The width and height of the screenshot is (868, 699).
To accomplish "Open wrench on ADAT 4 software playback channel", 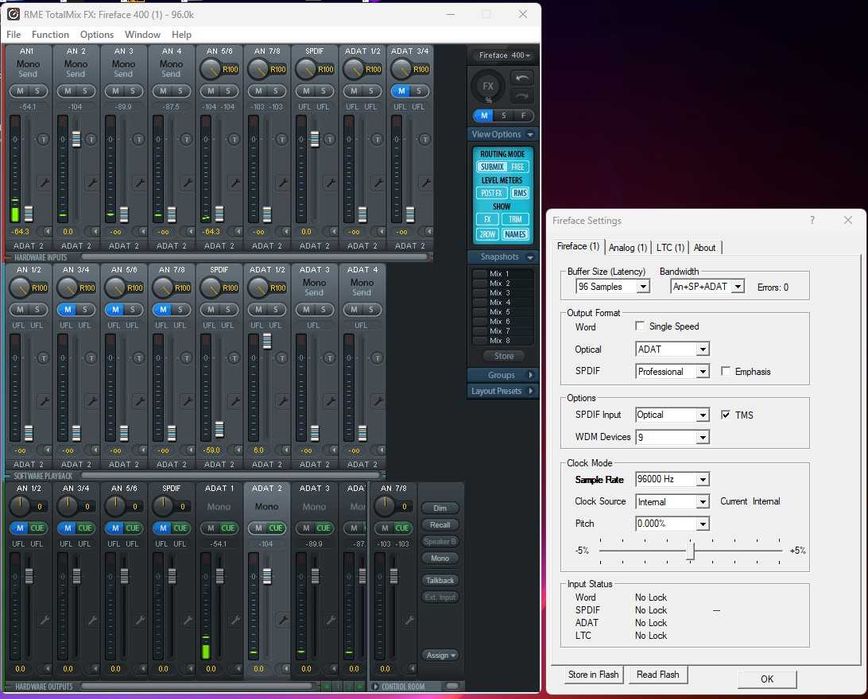I will click(x=378, y=401).
